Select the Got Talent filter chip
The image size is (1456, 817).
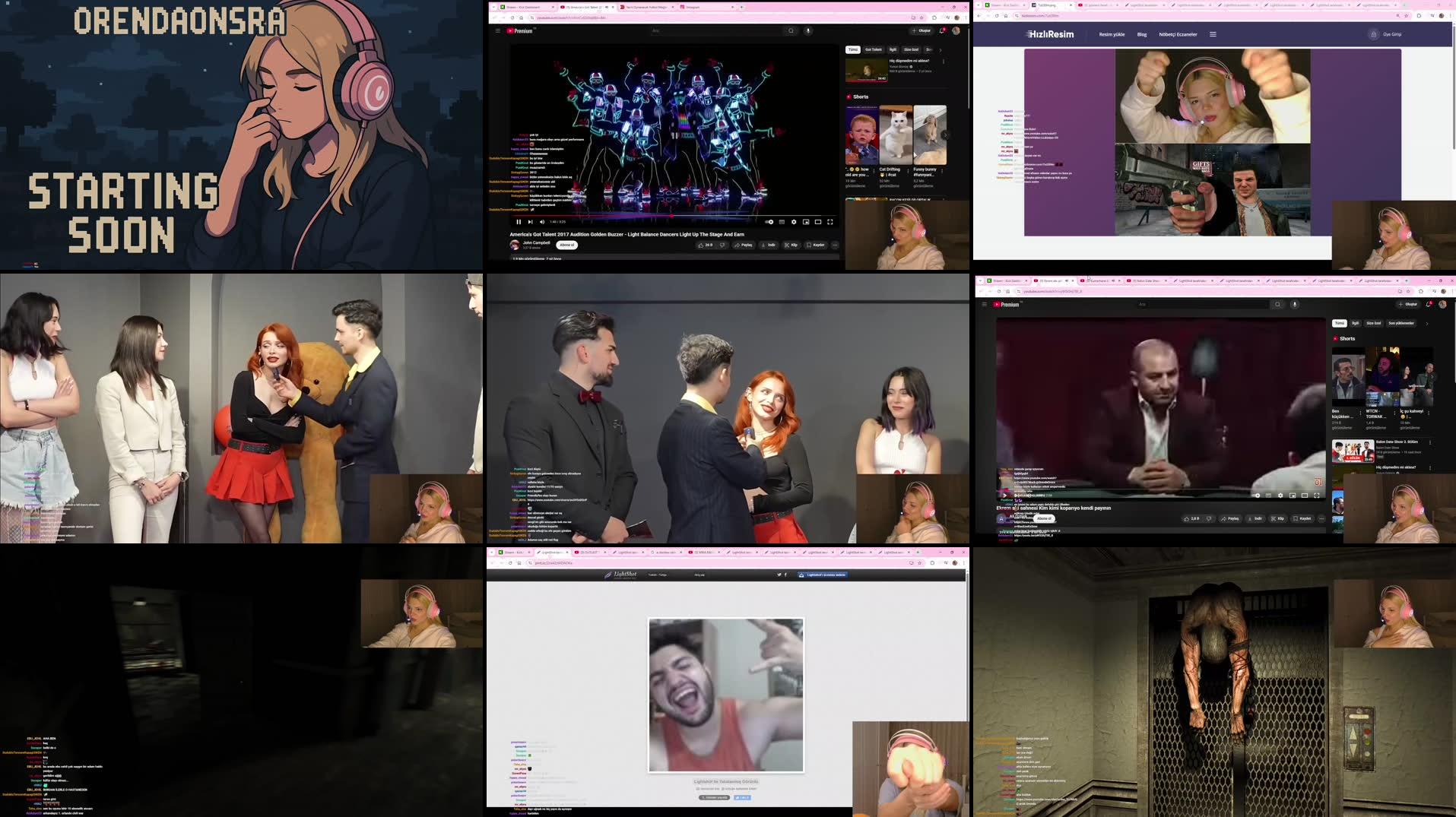874,49
